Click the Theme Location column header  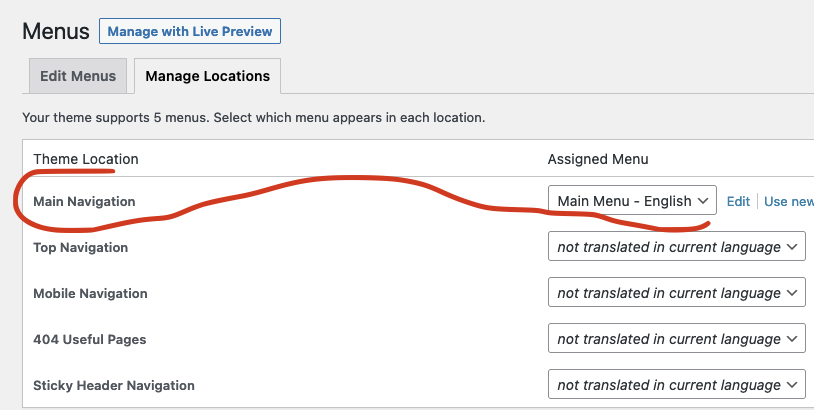(86, 159)
